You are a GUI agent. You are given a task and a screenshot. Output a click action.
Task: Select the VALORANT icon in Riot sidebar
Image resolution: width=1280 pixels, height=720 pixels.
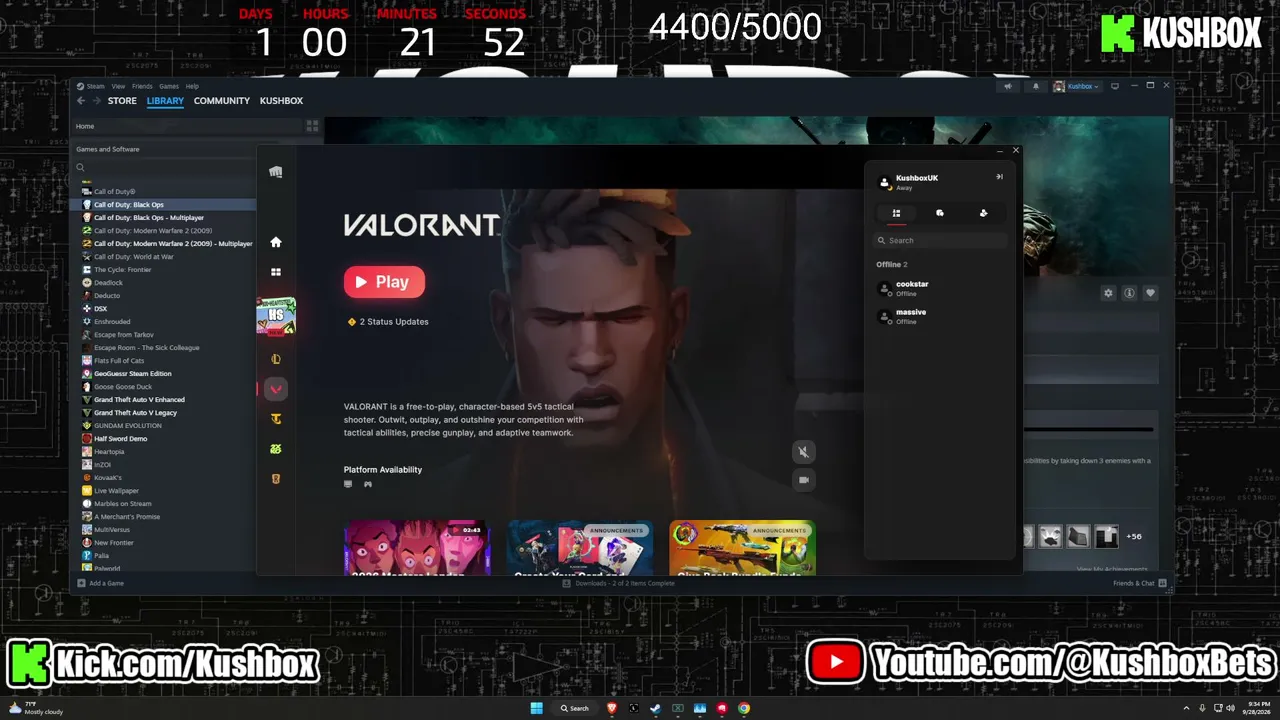point(276,389)
